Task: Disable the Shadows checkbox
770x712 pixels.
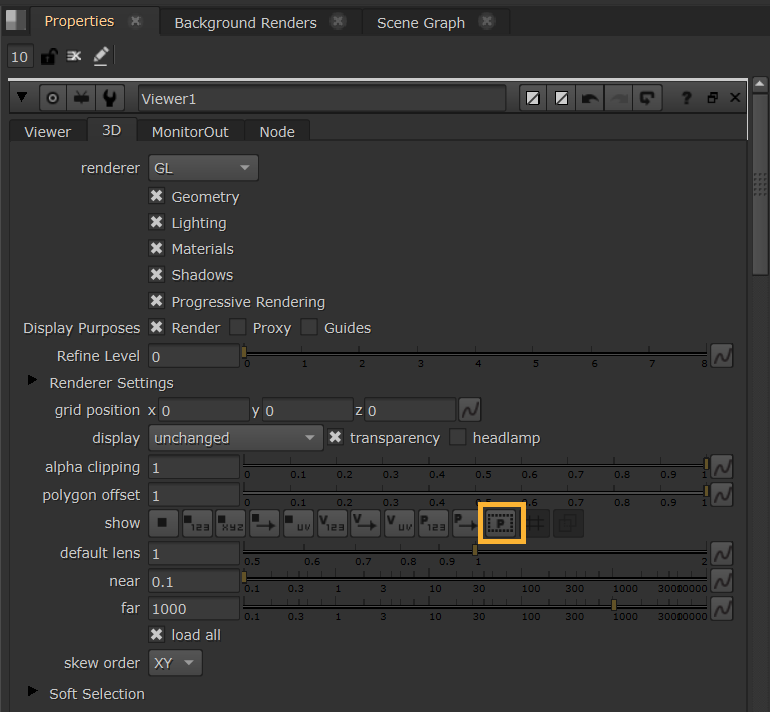Action: click(157, 275)
